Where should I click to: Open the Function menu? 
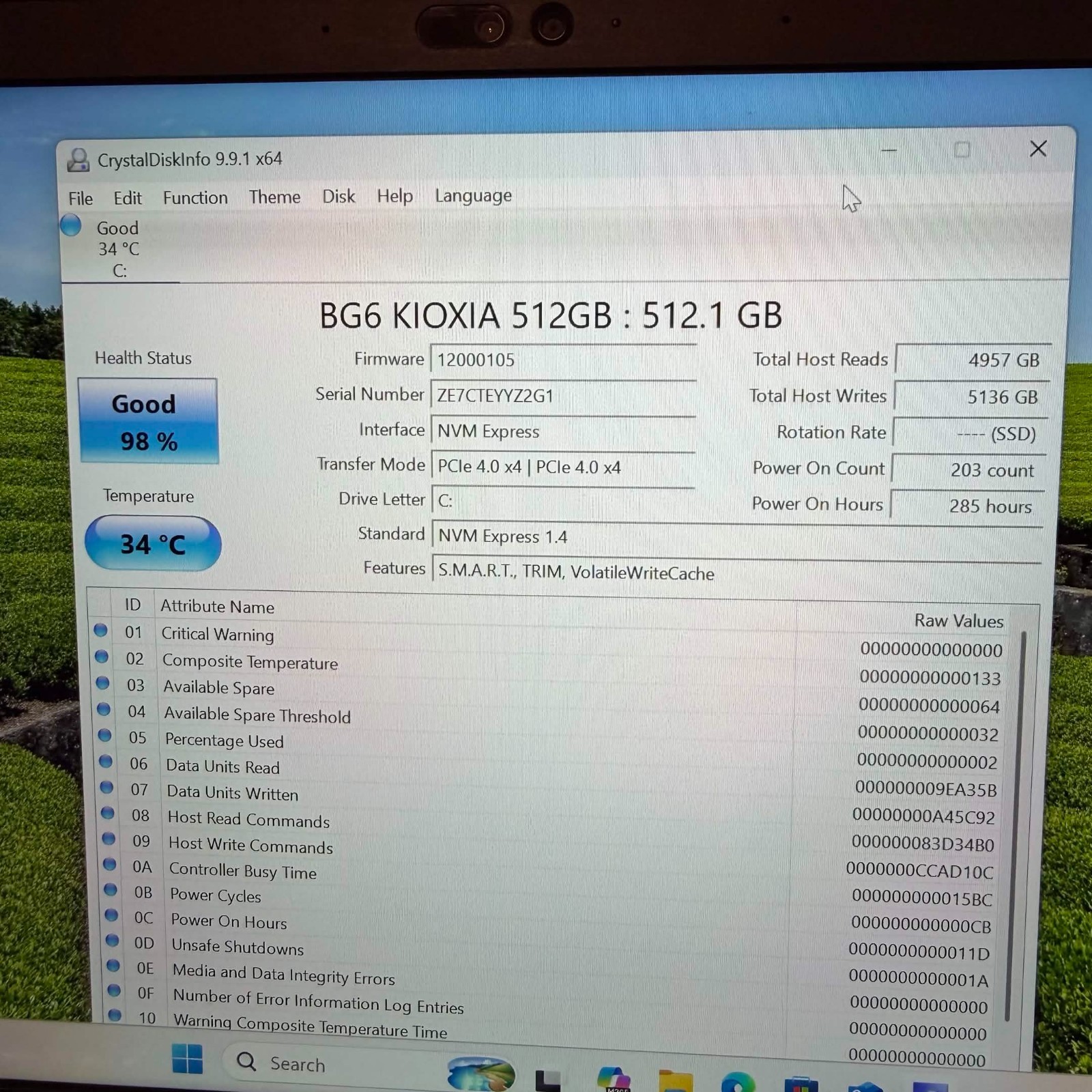[195, 197]
